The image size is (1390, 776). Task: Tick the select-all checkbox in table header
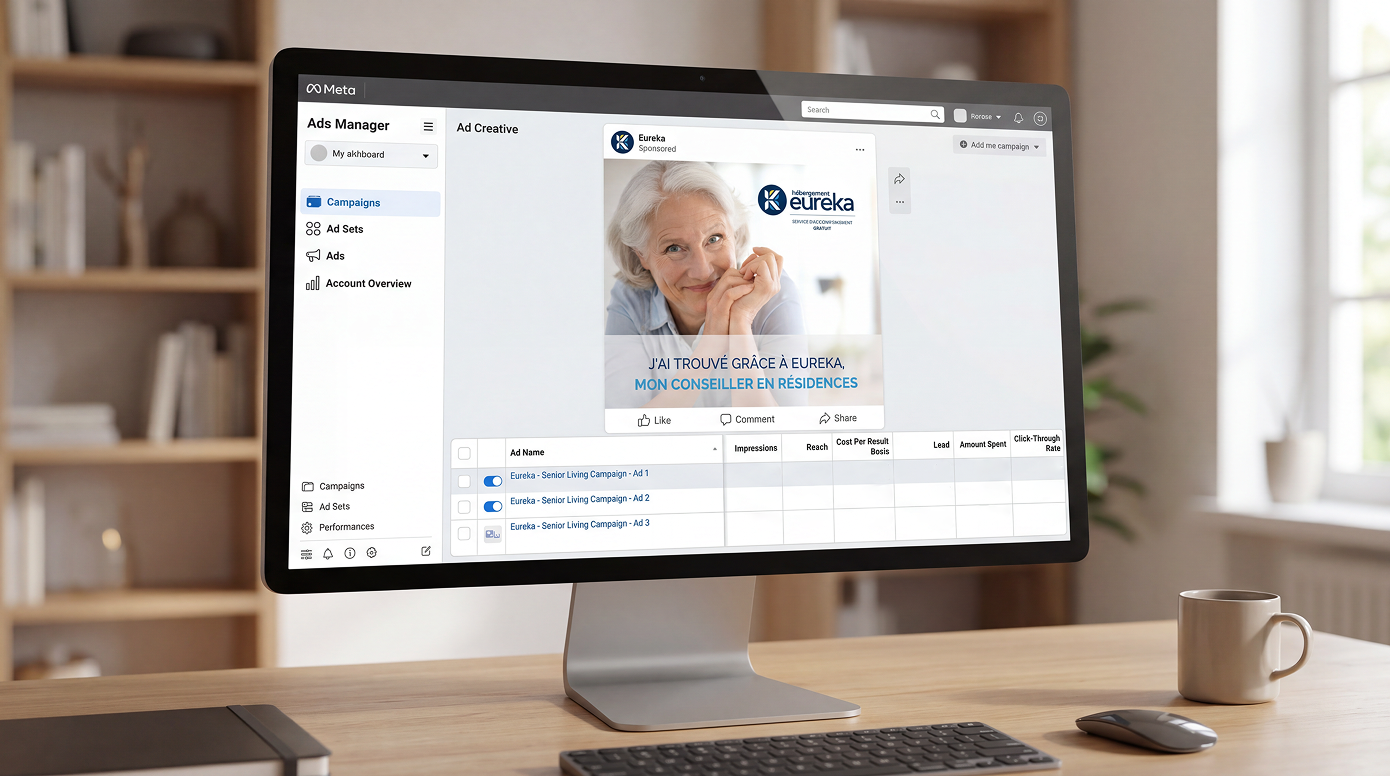464,453
